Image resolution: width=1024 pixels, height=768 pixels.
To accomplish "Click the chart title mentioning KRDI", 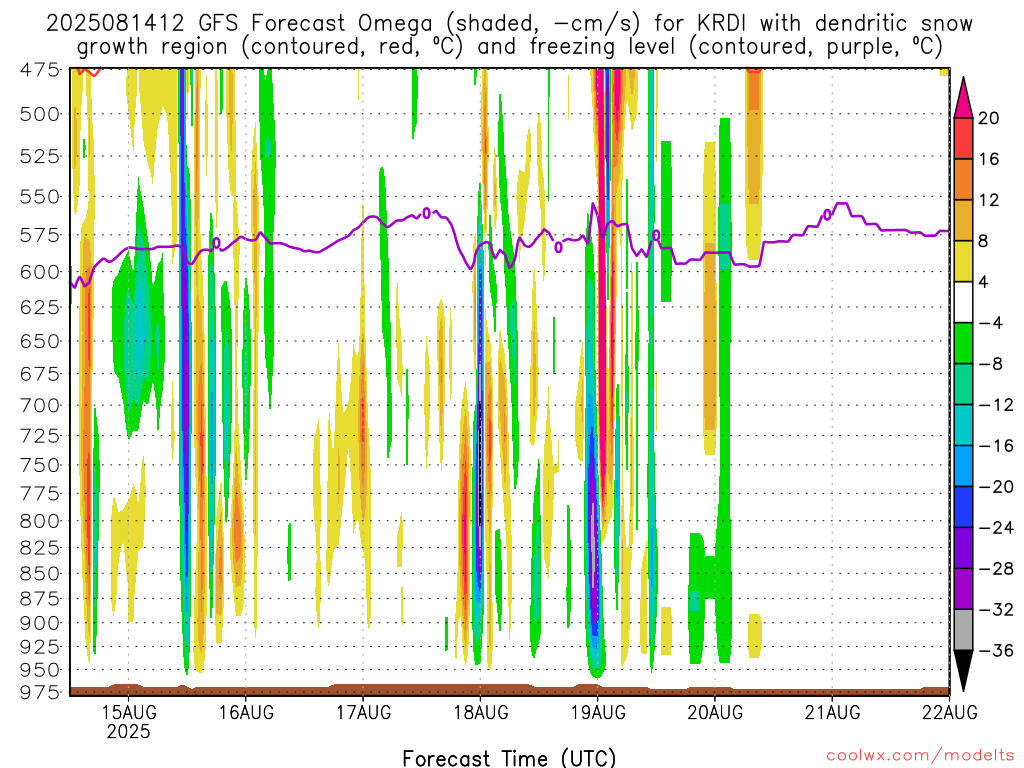I will (509, 35).
